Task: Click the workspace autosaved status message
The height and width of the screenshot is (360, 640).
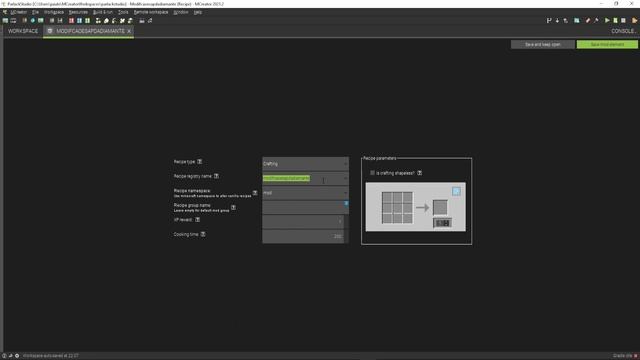Action: tap(51, 356)
